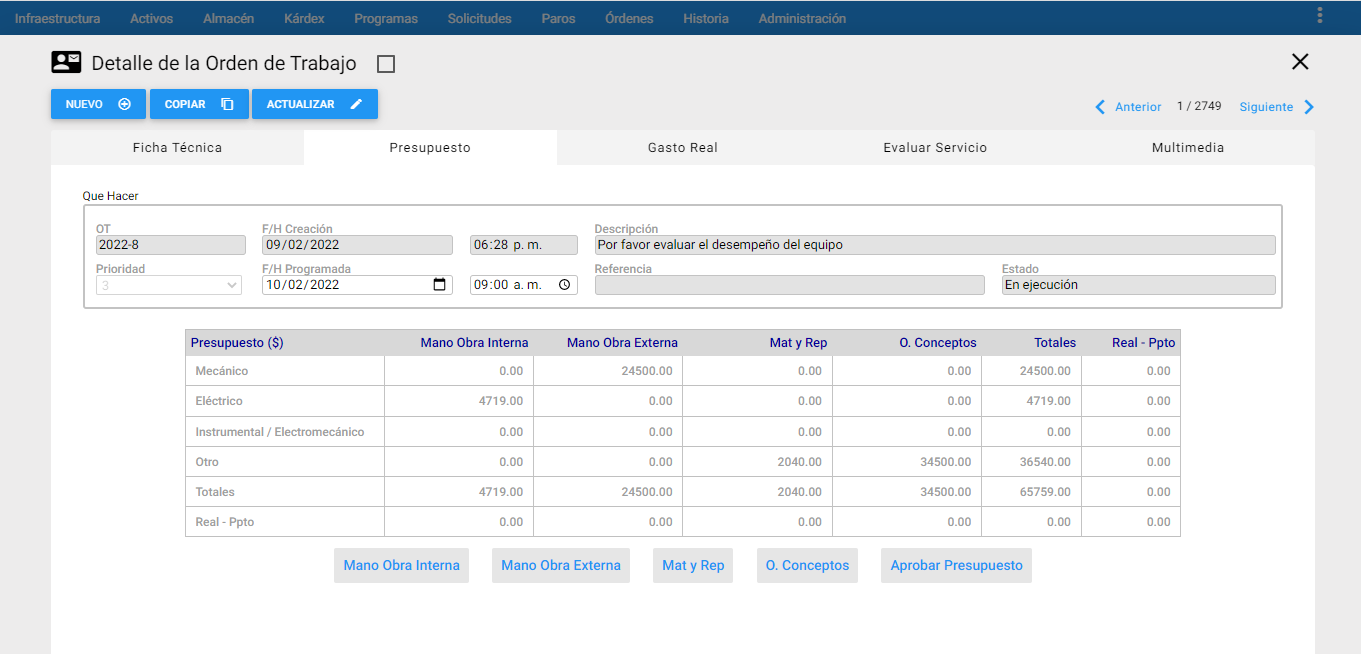
Task: Click the Mano Obra Interna column header
Action: (474, 343)
